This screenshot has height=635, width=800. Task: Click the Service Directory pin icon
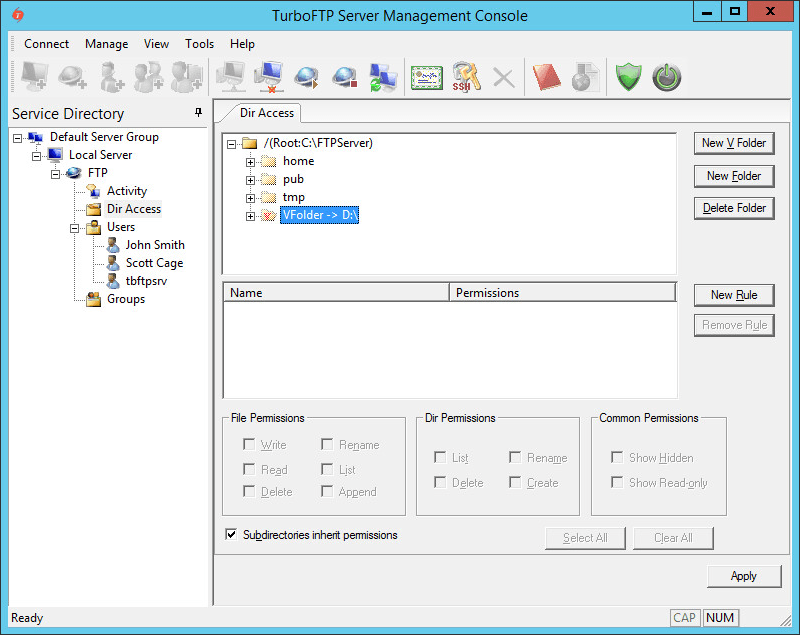click(198, 113)
